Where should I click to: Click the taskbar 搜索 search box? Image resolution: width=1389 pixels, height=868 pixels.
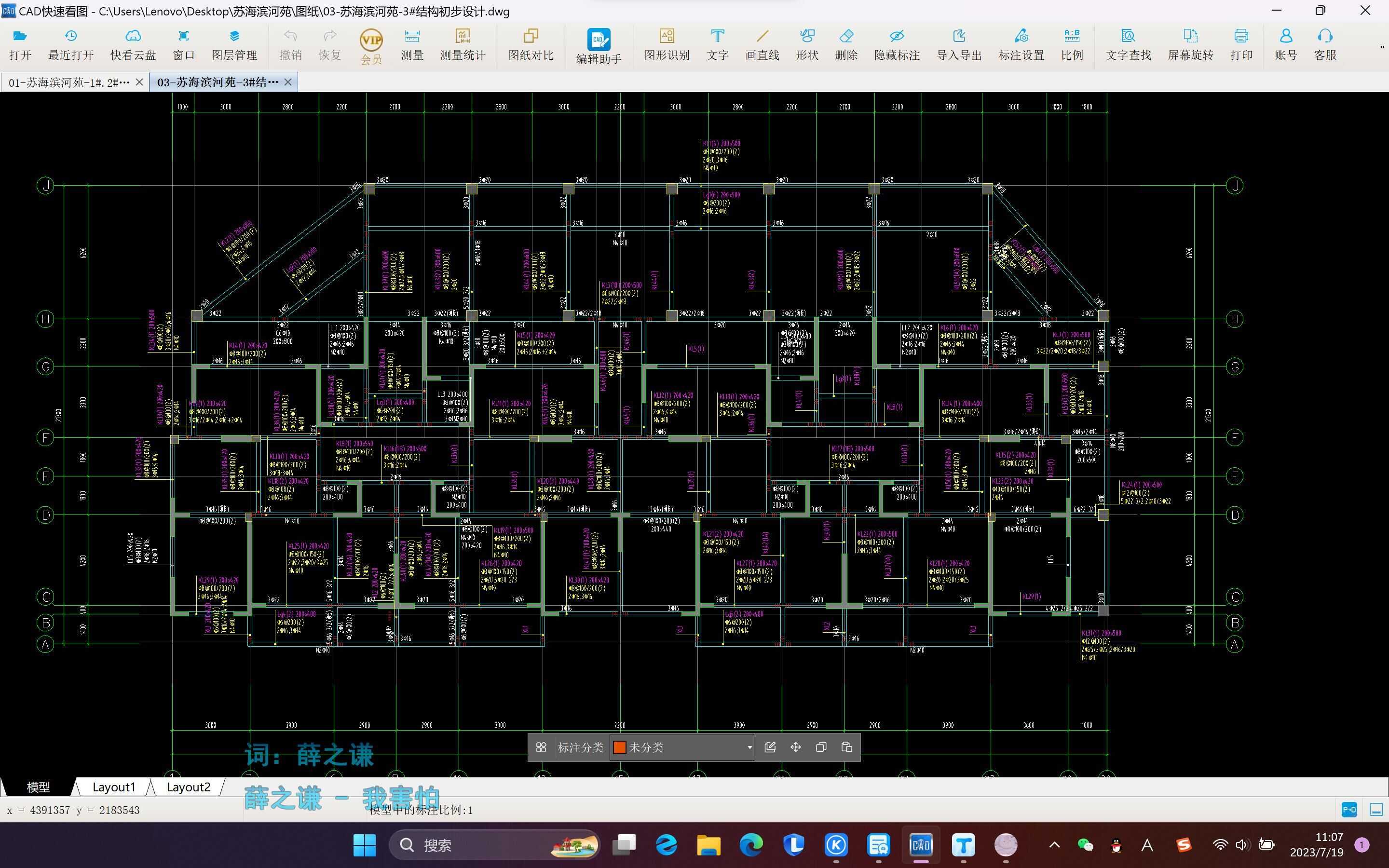pyautogui.click(x=495, y=845)
